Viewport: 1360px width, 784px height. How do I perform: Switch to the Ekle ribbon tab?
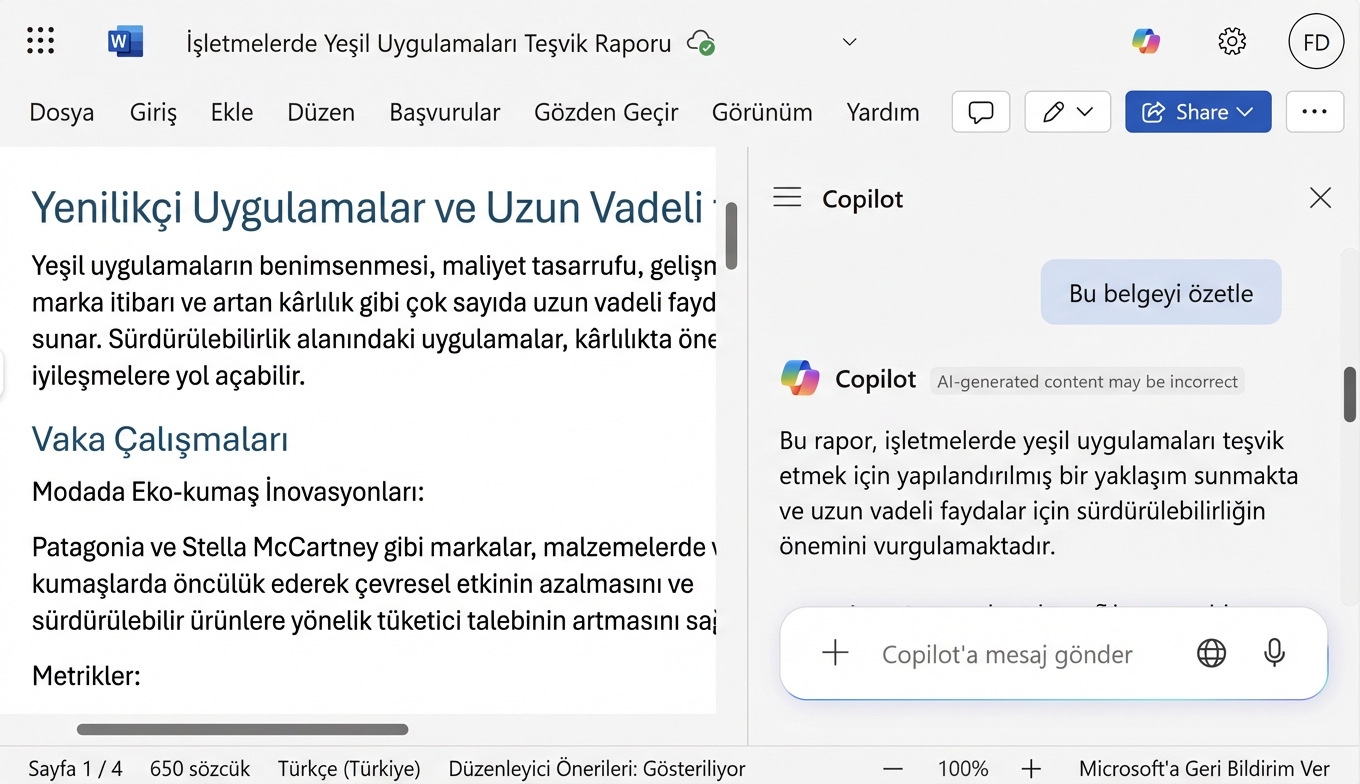(x=231, y=112)
